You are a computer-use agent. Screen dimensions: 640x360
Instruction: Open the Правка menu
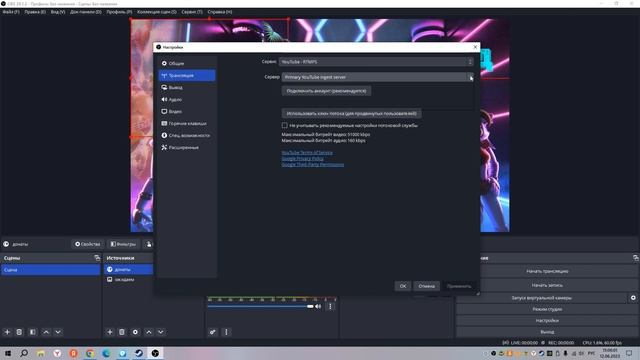(35, 12)
